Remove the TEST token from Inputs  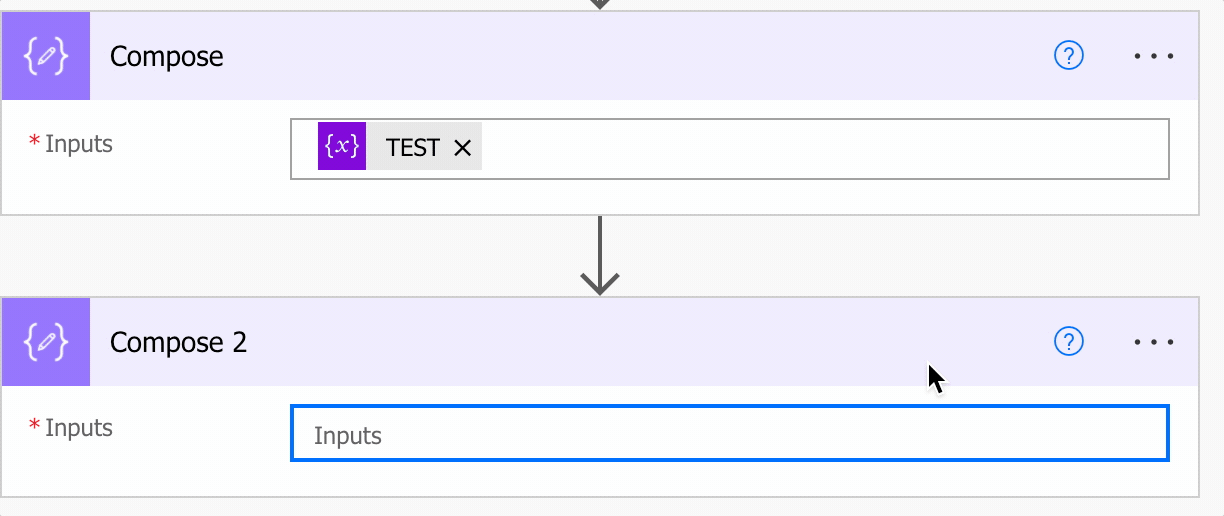pos(462,148)
